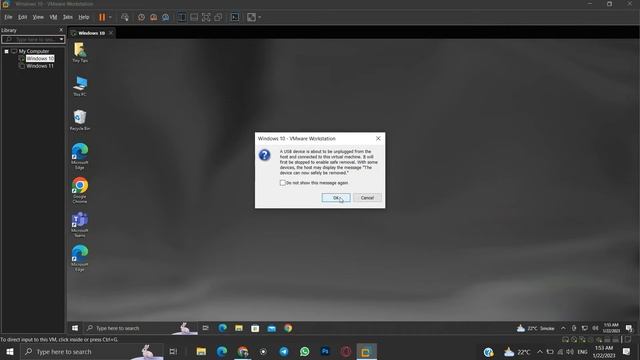The width and height of the screenshot is (640, 360).
Task: Close the Windows 10 VM tab
Action: click(111, 33)
